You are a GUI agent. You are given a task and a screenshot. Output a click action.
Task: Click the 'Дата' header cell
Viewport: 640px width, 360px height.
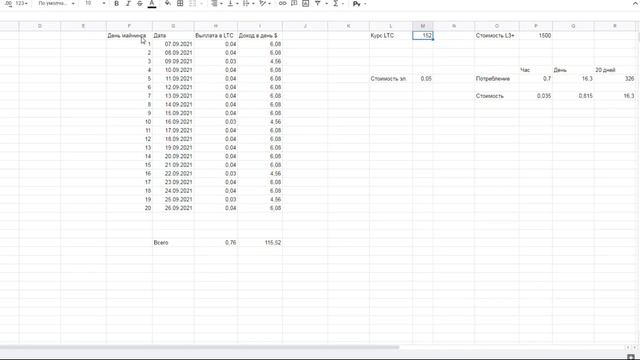[x=173, y=36]
